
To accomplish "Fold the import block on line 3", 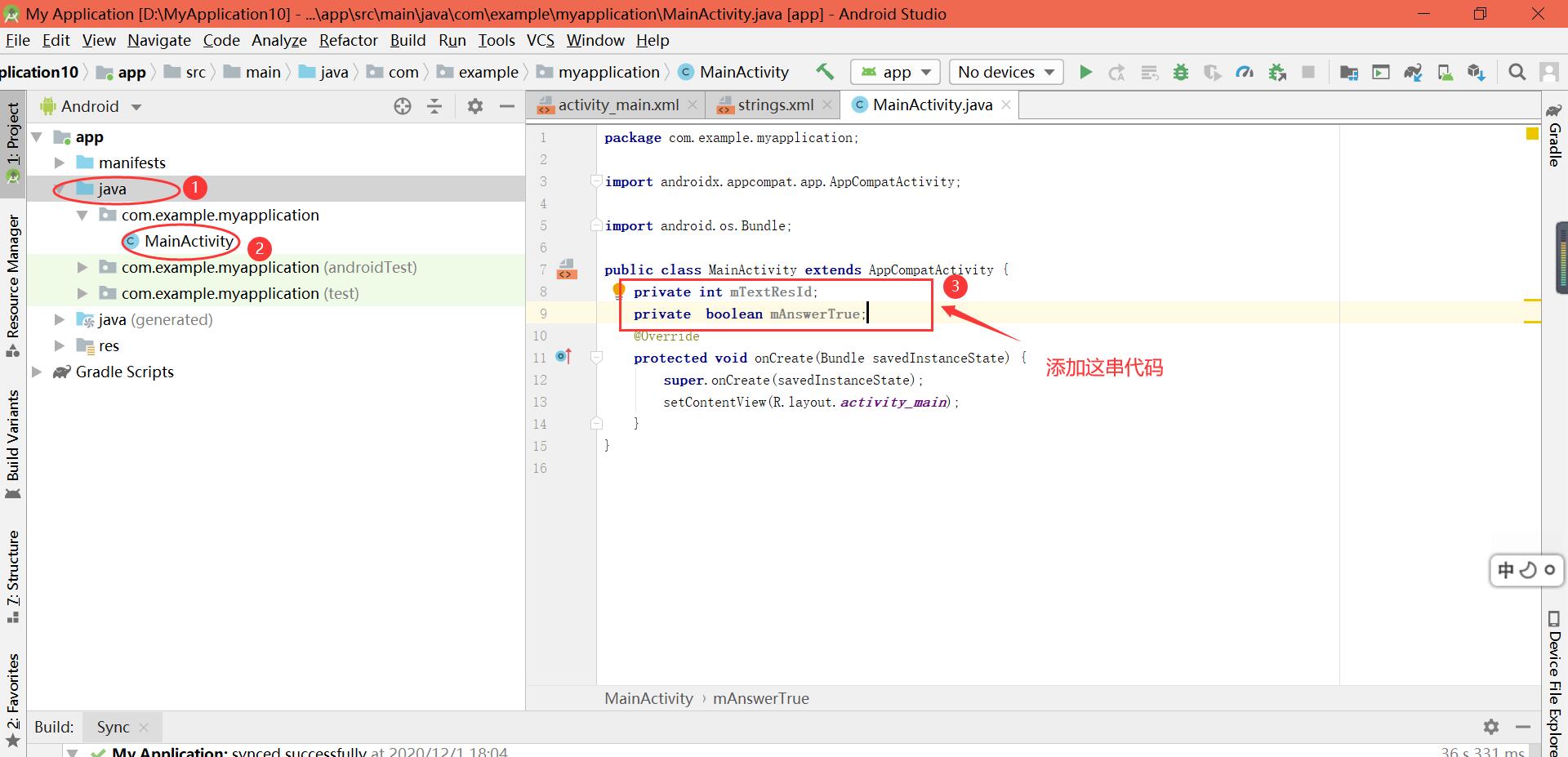I will coord(596,181).
